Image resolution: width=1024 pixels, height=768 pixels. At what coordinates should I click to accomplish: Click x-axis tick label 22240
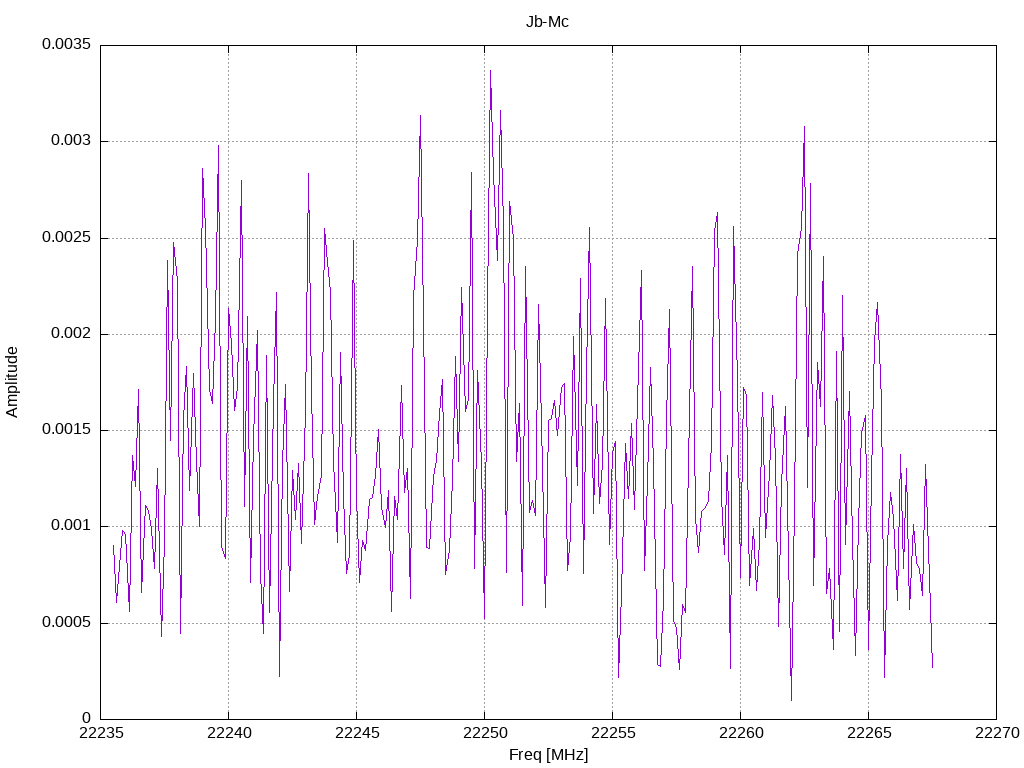tap(229, 733)
